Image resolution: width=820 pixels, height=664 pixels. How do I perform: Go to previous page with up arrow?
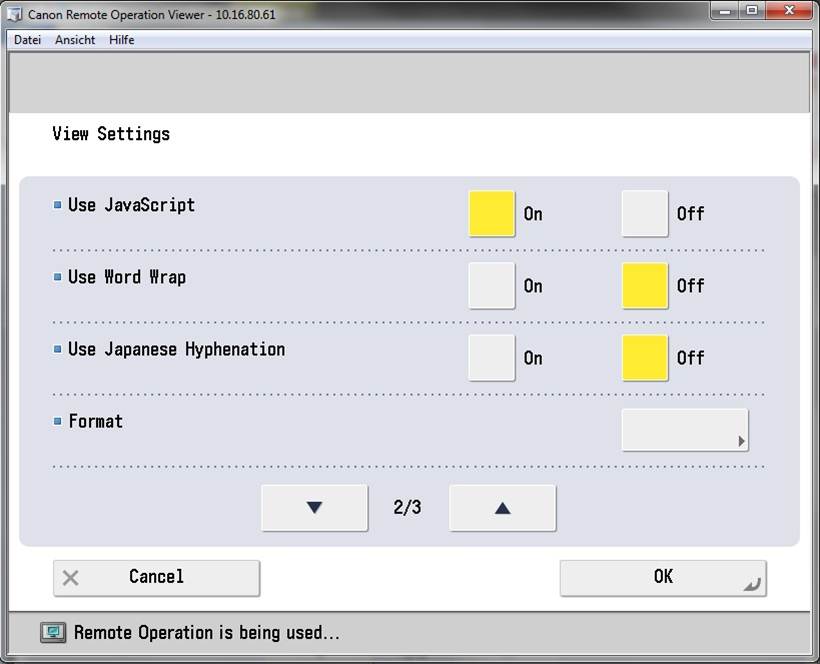pyautogui.click(x=502, y=508)
